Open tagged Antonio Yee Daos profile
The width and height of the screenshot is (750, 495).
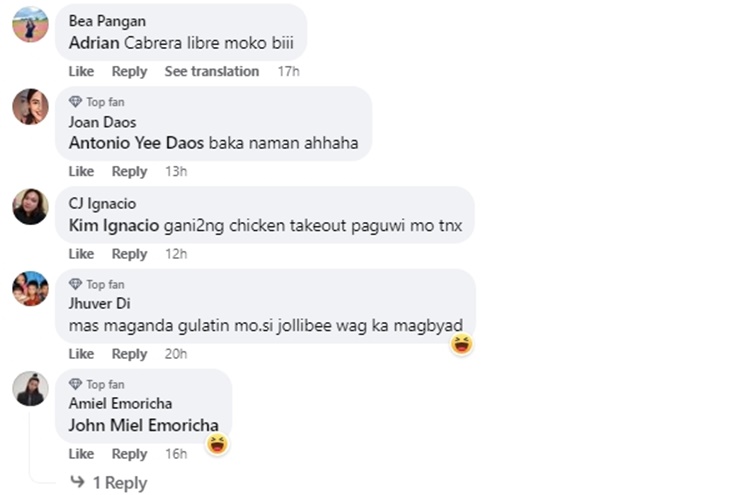click(x=136, y=143)
